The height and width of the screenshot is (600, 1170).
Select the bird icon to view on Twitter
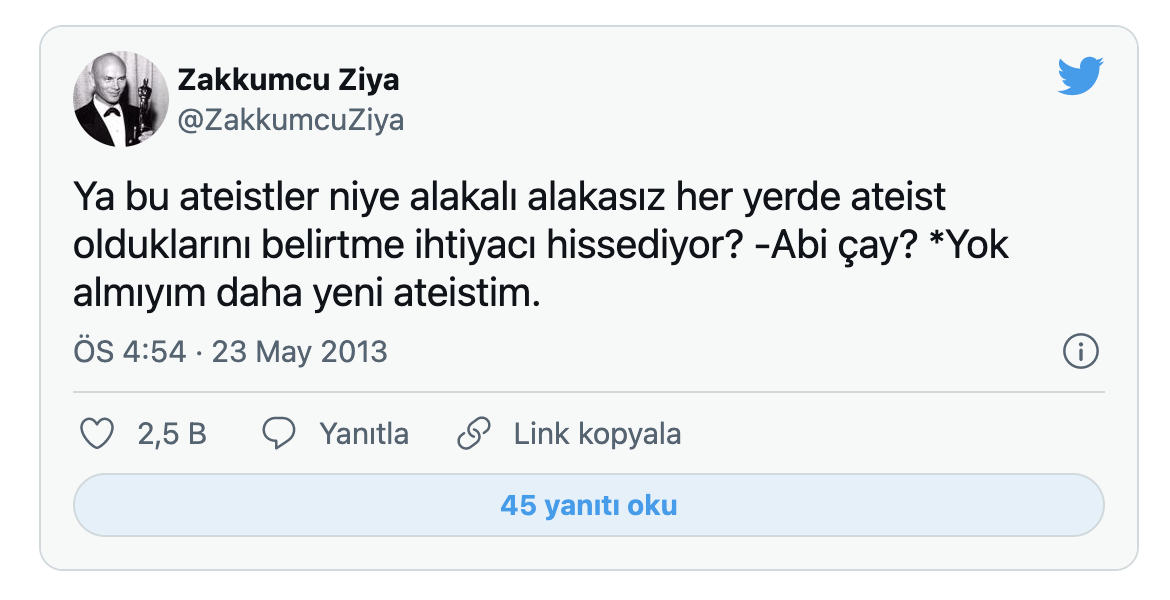tap(1080, 73)
